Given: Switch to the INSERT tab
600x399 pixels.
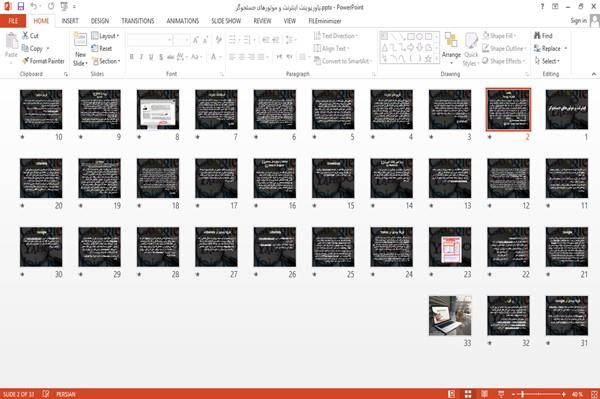Looking at the screenshot, I should point(70,21).
